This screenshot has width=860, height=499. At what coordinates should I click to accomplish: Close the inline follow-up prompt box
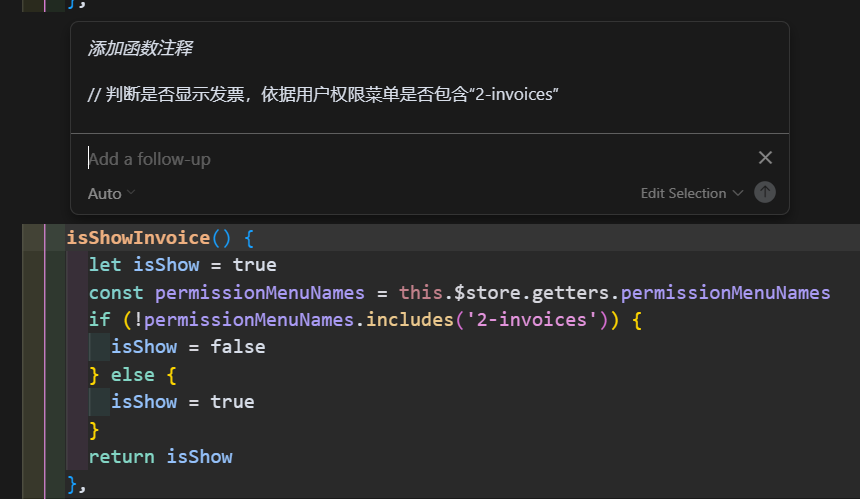click(x=765, y=158)
